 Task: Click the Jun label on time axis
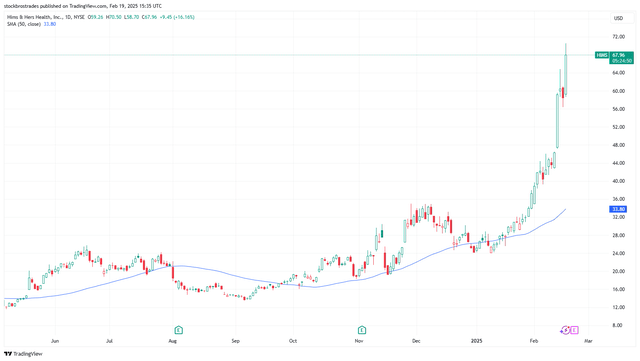[55, 341]
